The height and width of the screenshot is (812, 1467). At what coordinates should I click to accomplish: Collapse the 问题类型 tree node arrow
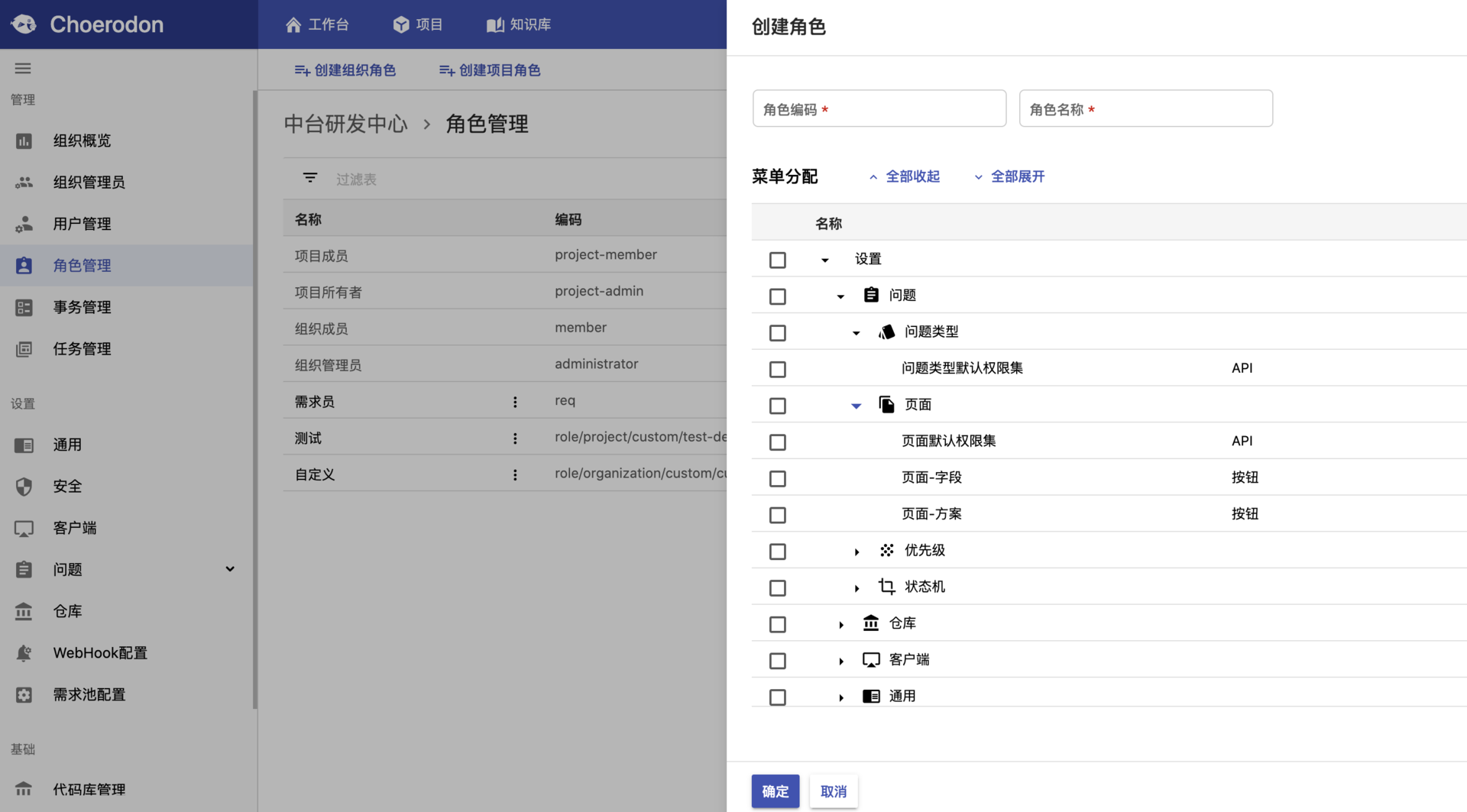pyautogui.click(x=856, y=333)
